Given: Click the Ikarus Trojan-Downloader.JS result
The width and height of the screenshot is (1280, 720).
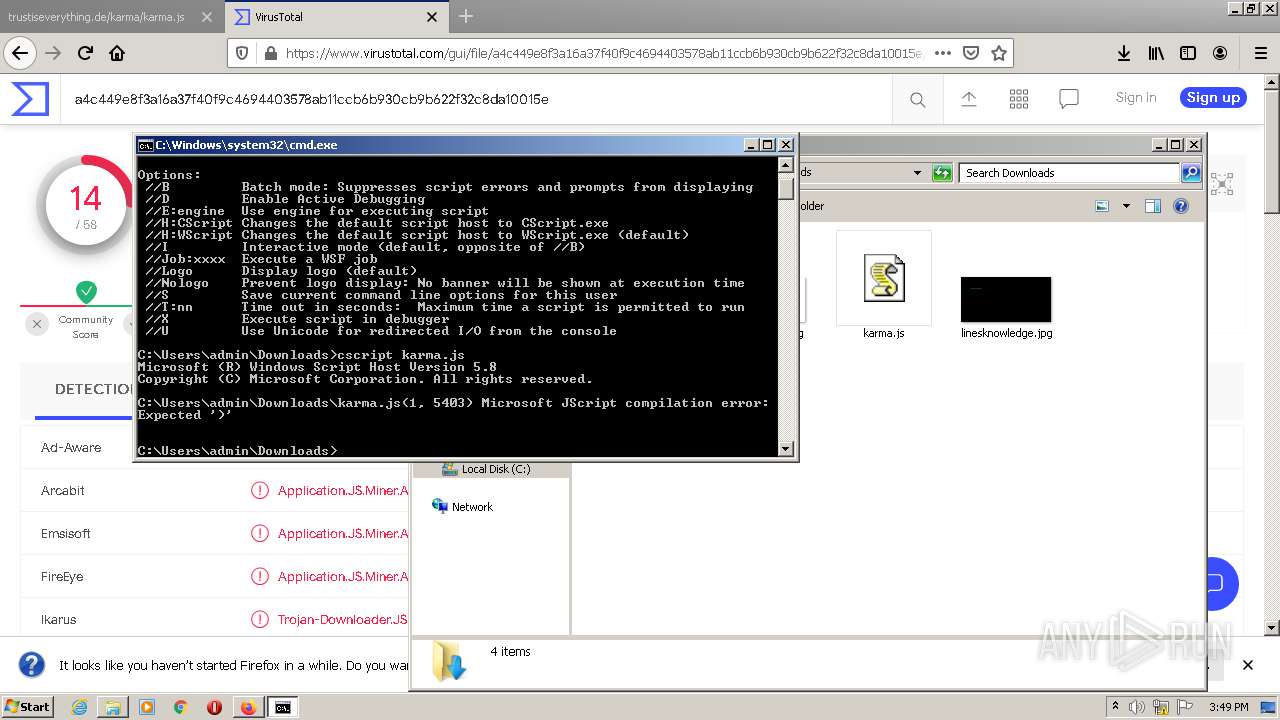Looking at the screenshot, I should pyautogui.click(x=342, y=620).
